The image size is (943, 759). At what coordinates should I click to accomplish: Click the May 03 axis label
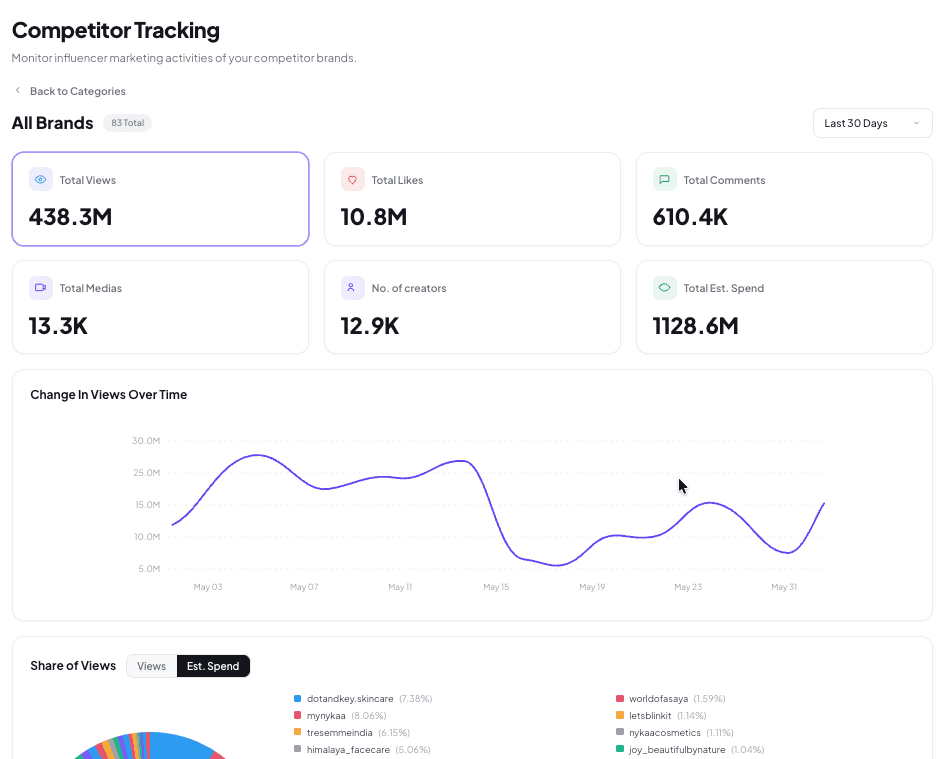(x=208, y=587)
